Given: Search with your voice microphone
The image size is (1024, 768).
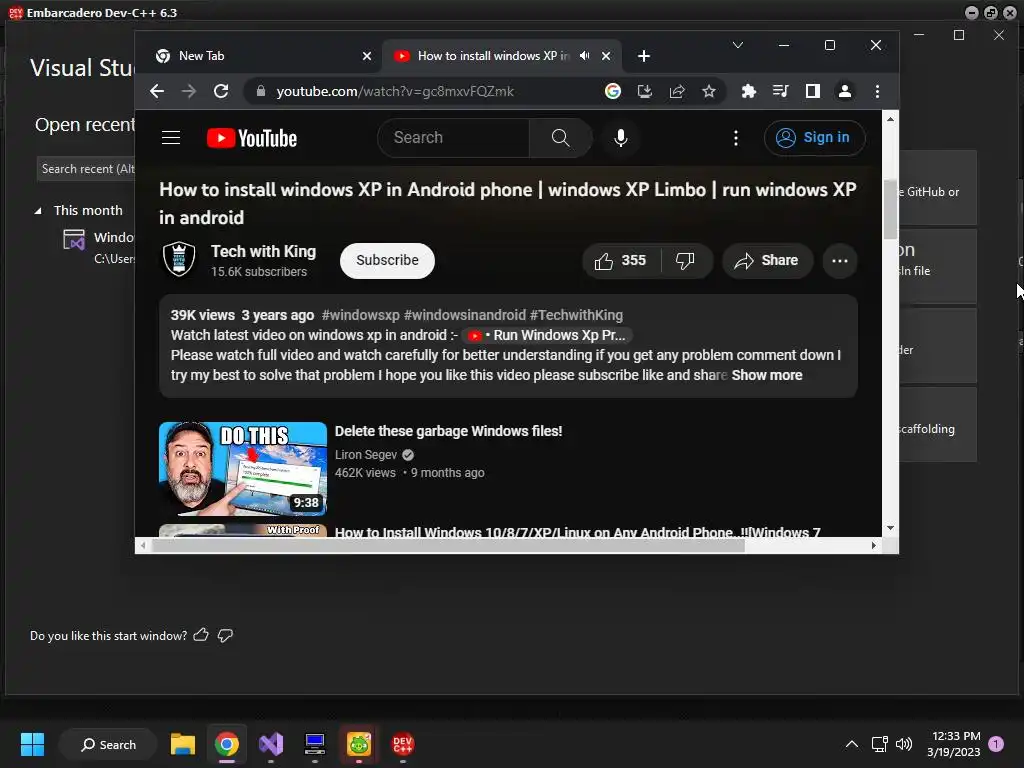Looking at the screenshot, I should coord(621,138).
